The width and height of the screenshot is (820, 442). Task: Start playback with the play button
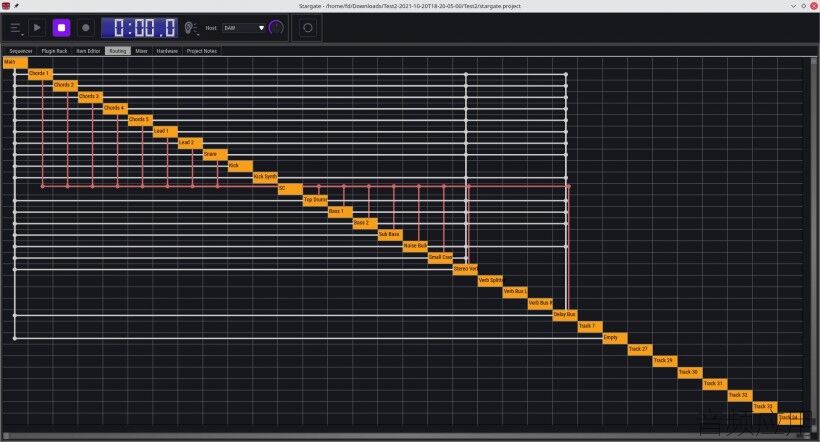tap(37, 28)
